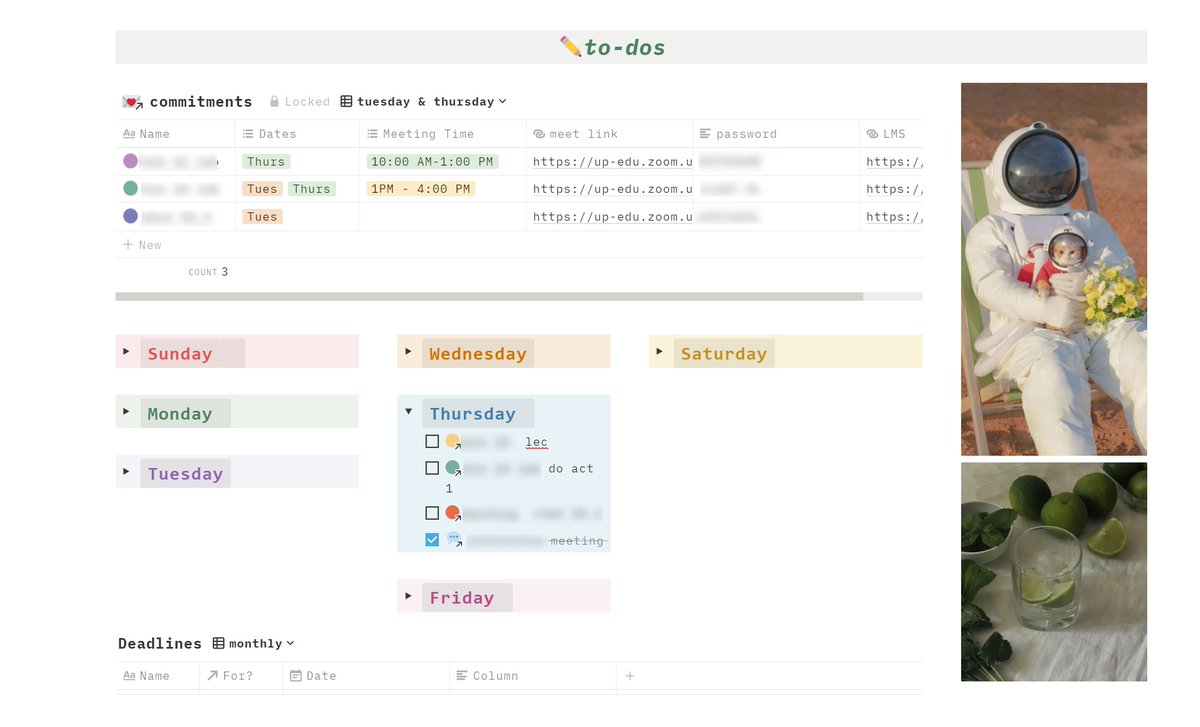Image resolution: width=1200 pixels, height=727 pixels.
Task: Open the tuesday & thursday view dropdown
Action: click(x=423, y=102)
